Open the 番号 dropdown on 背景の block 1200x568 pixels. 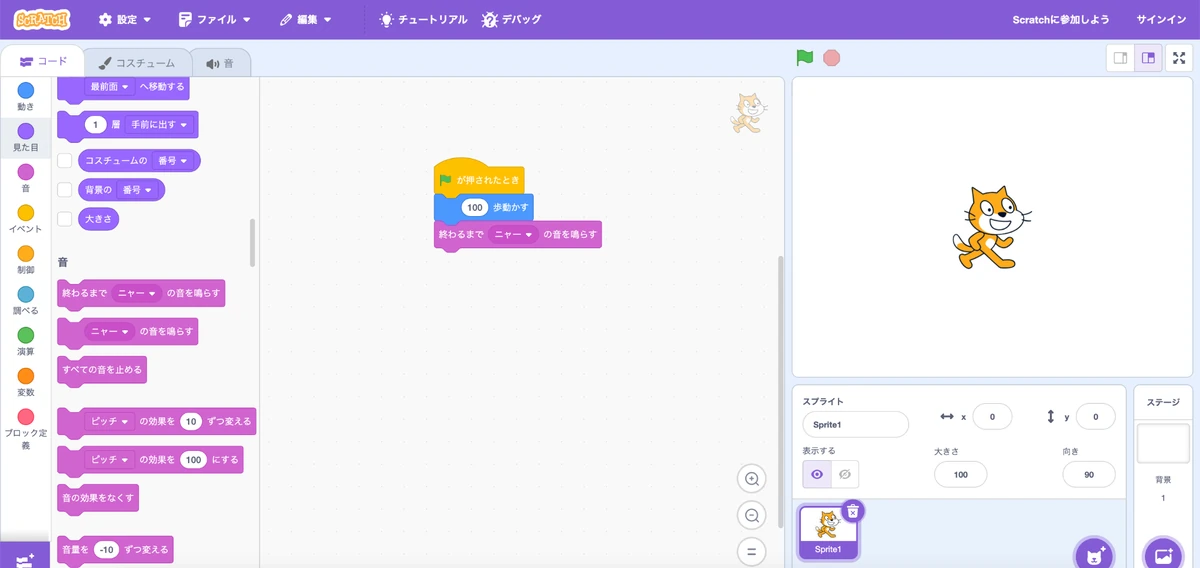pos(136,189)
